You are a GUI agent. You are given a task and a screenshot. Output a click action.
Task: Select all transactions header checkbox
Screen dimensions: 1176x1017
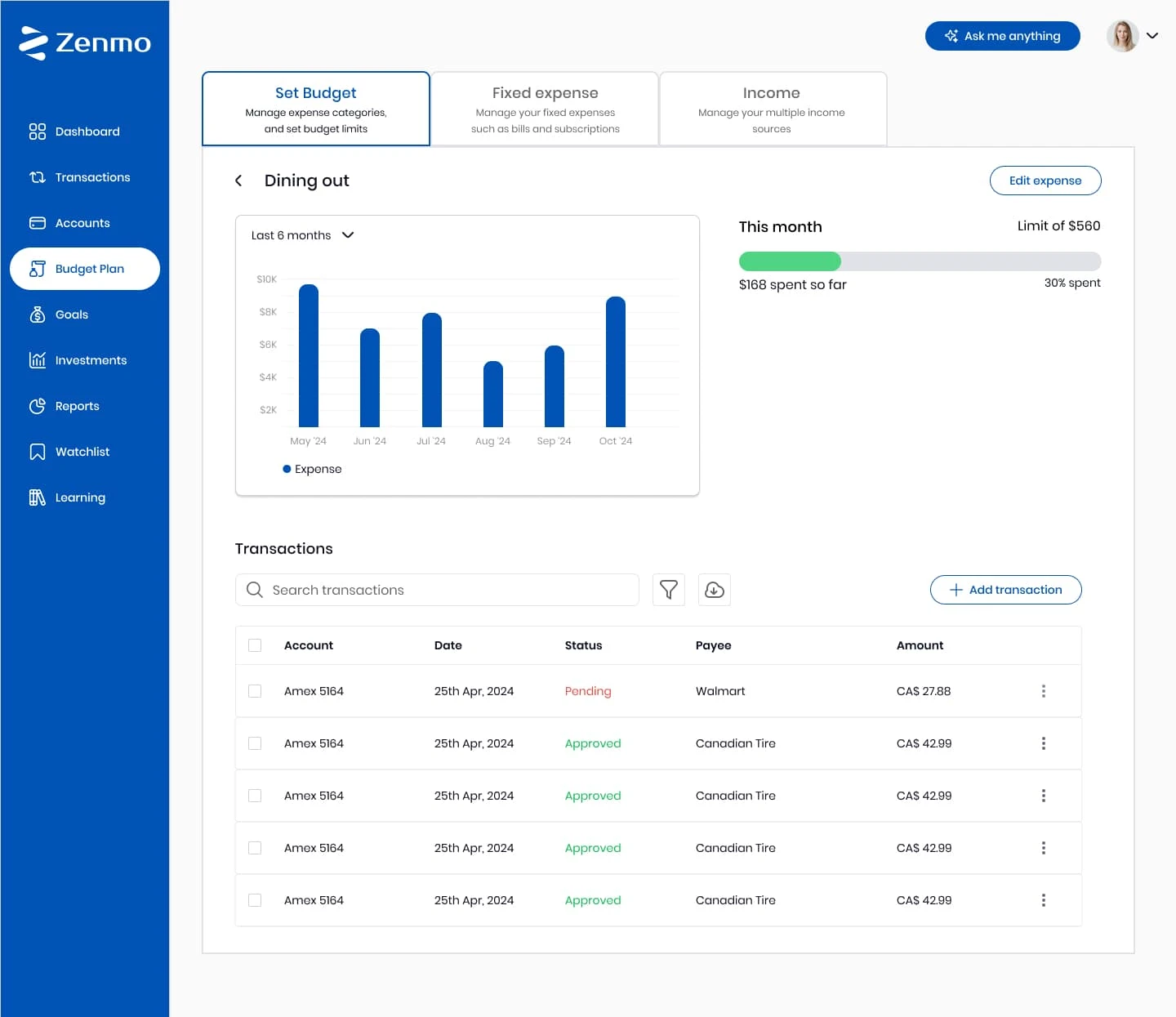coord(255,645)
